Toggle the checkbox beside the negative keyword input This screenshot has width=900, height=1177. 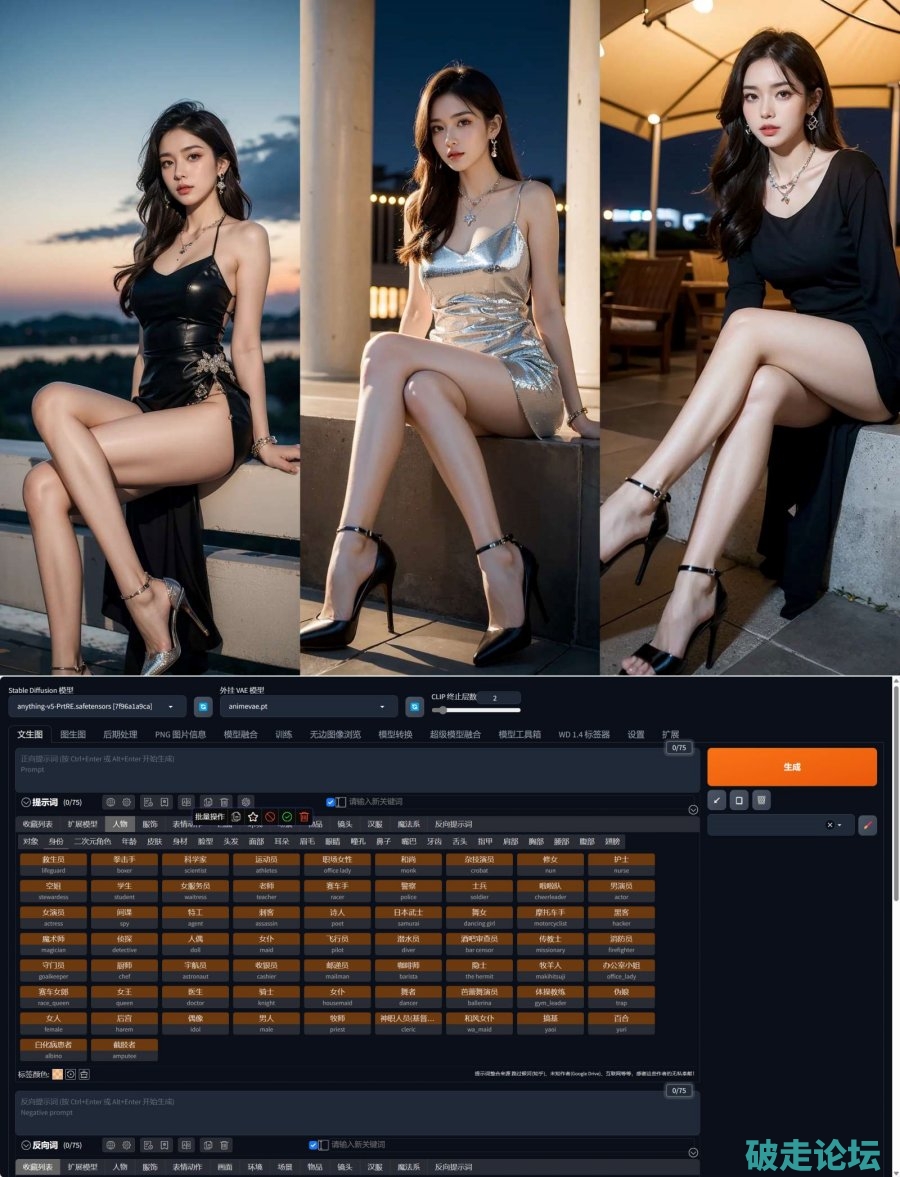(314, 1145)
